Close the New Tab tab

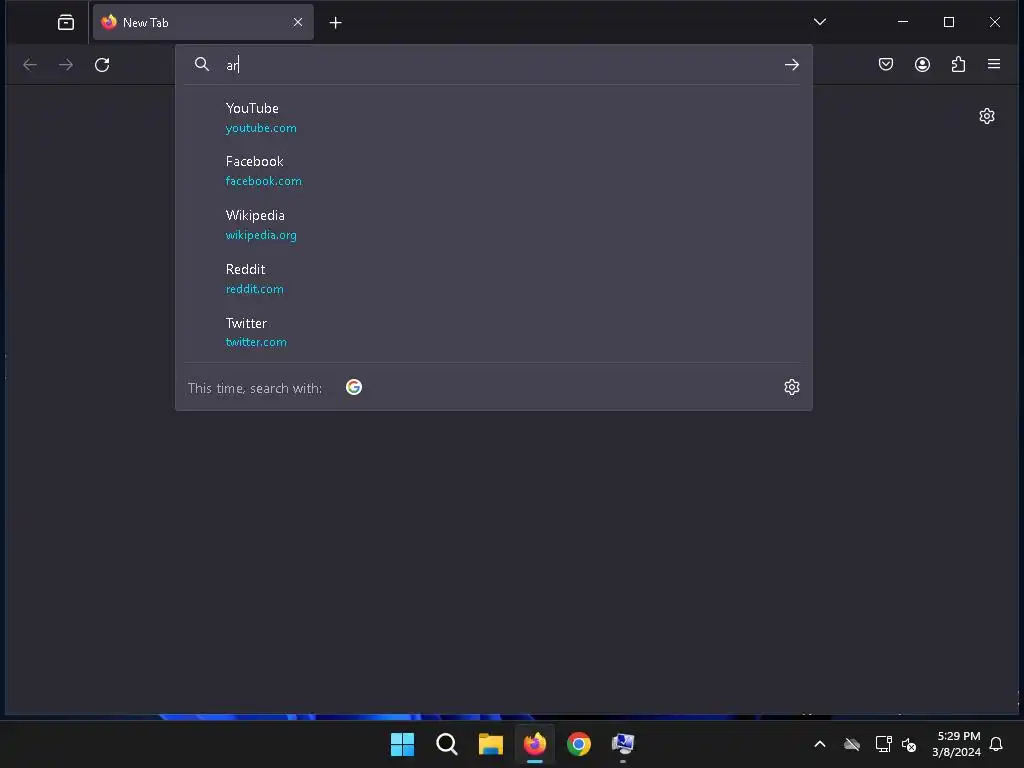coord(298,22)
